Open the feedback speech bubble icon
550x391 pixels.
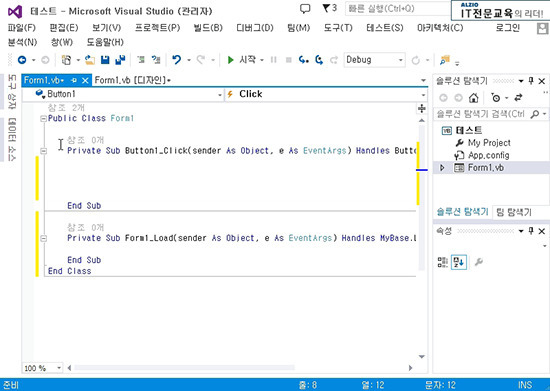[305, 9]
